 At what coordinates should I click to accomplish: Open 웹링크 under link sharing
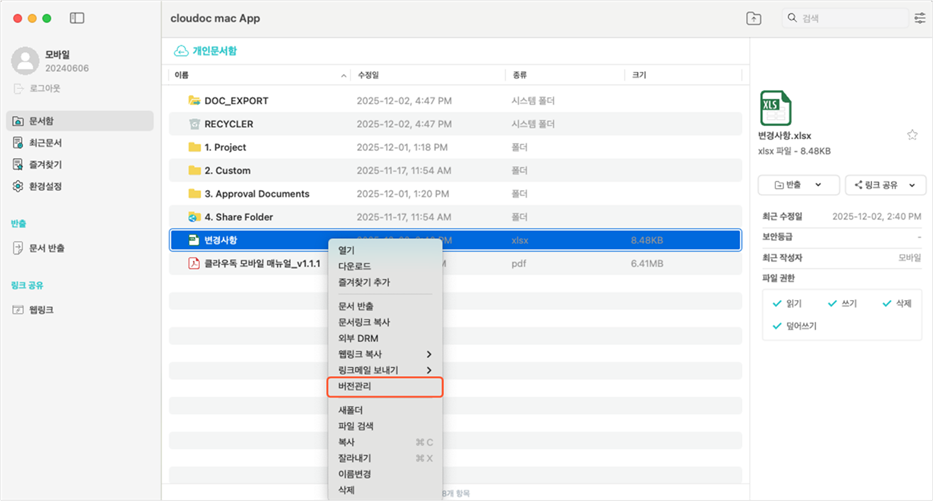[40, 310]
